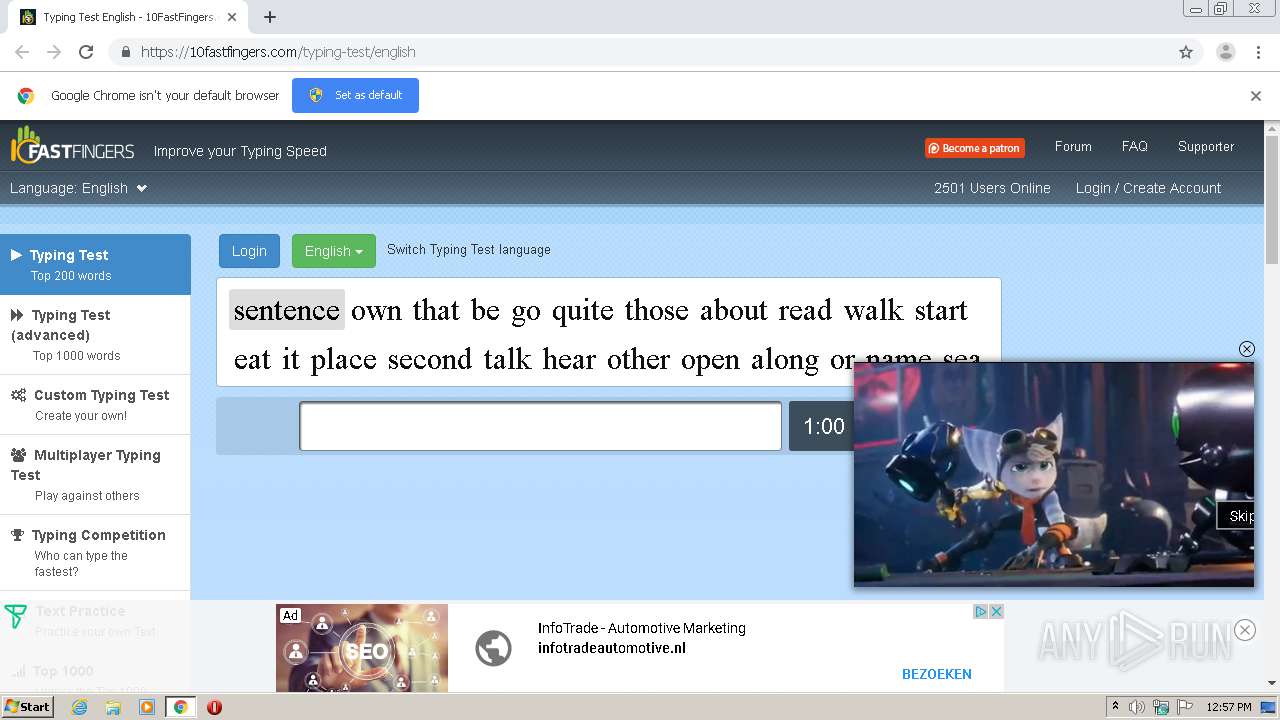Open Multiplayer Typing Test
The image size is (1280, 720).
pos(95,475)
